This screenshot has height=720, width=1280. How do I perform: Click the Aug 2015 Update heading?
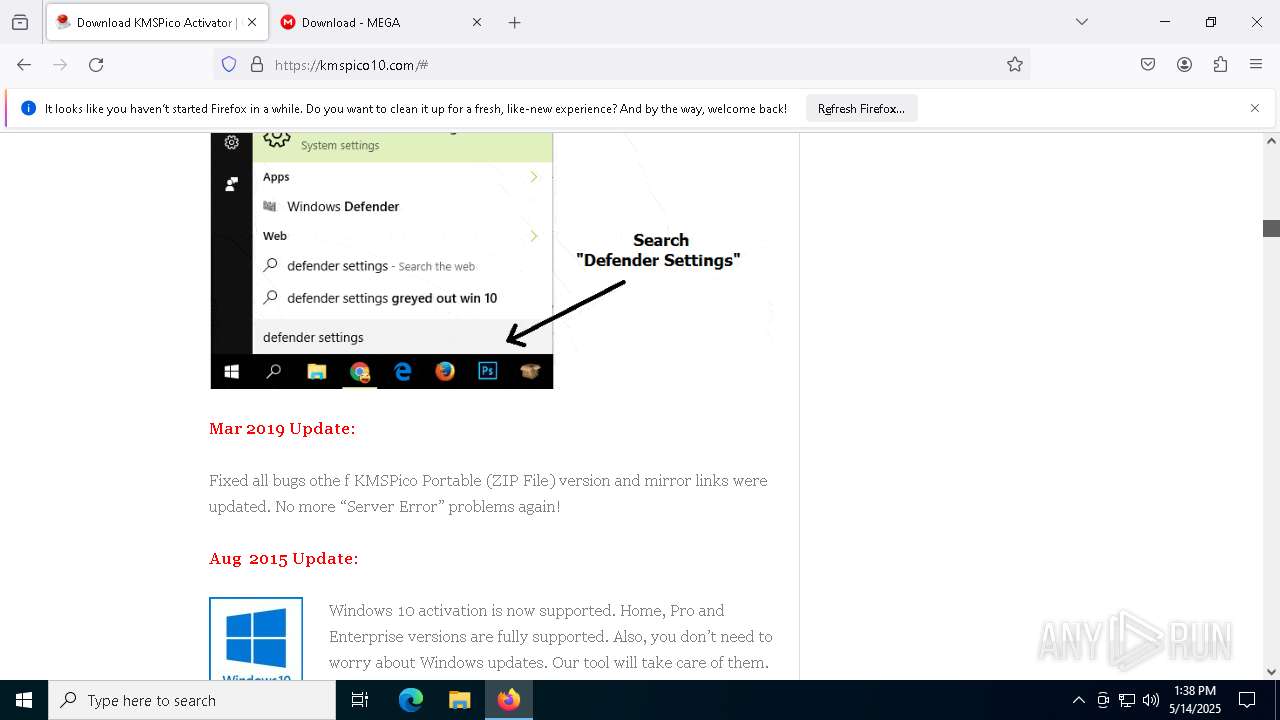283,558
